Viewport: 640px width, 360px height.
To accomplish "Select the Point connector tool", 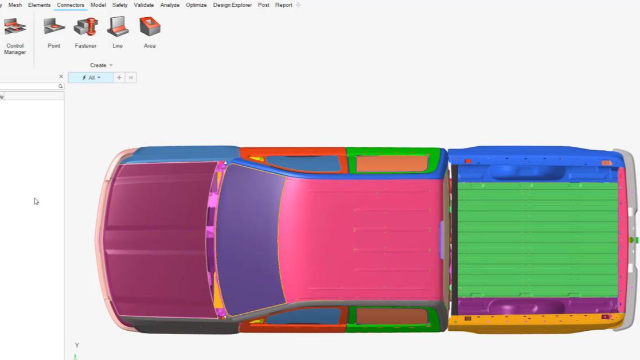I will tap(54, 33).
